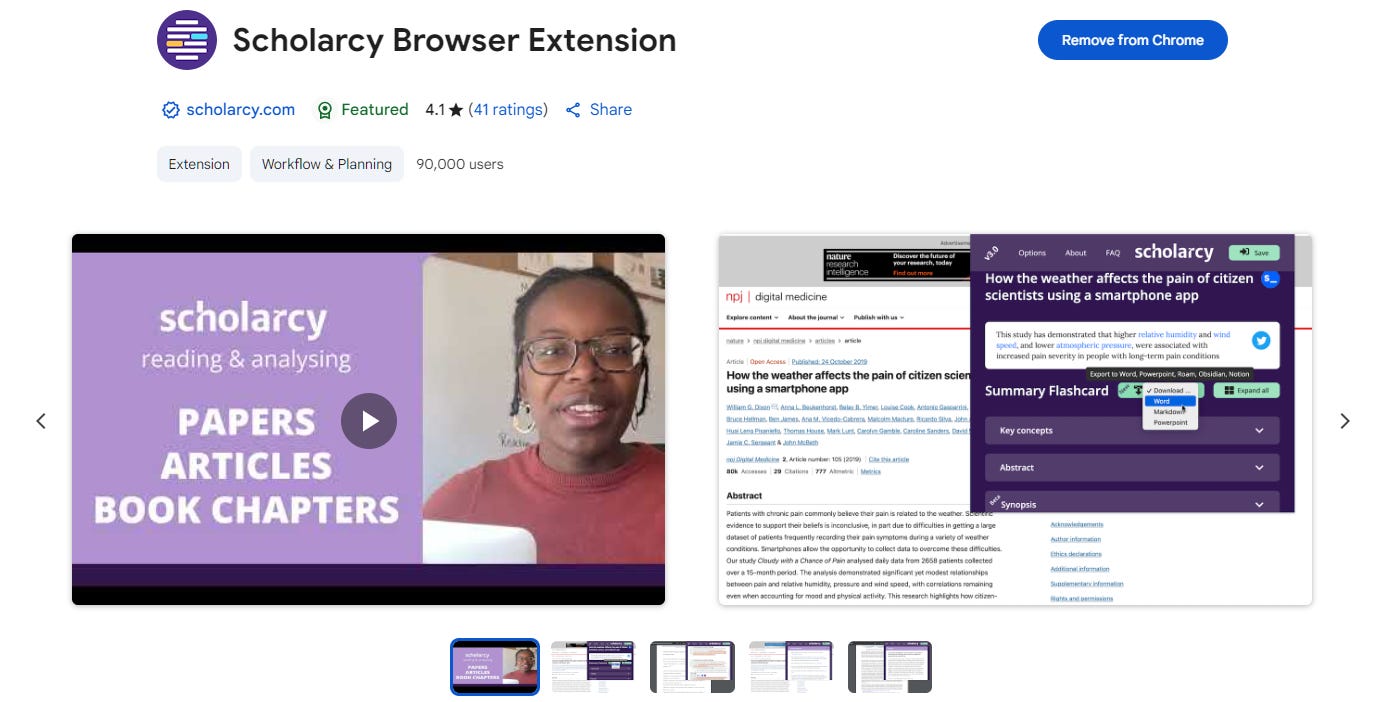Select the Extension category chip

click(x=199, y=164)
